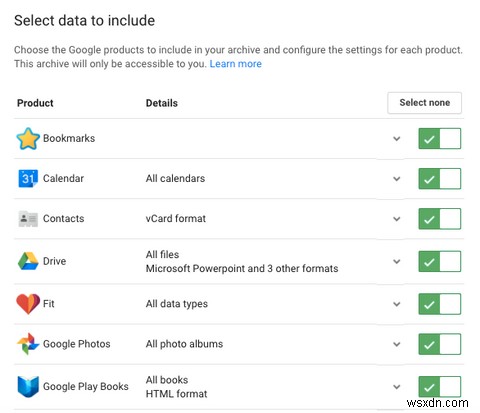
Task: Open the Fit data types dropdown
Action: [397, 304]
